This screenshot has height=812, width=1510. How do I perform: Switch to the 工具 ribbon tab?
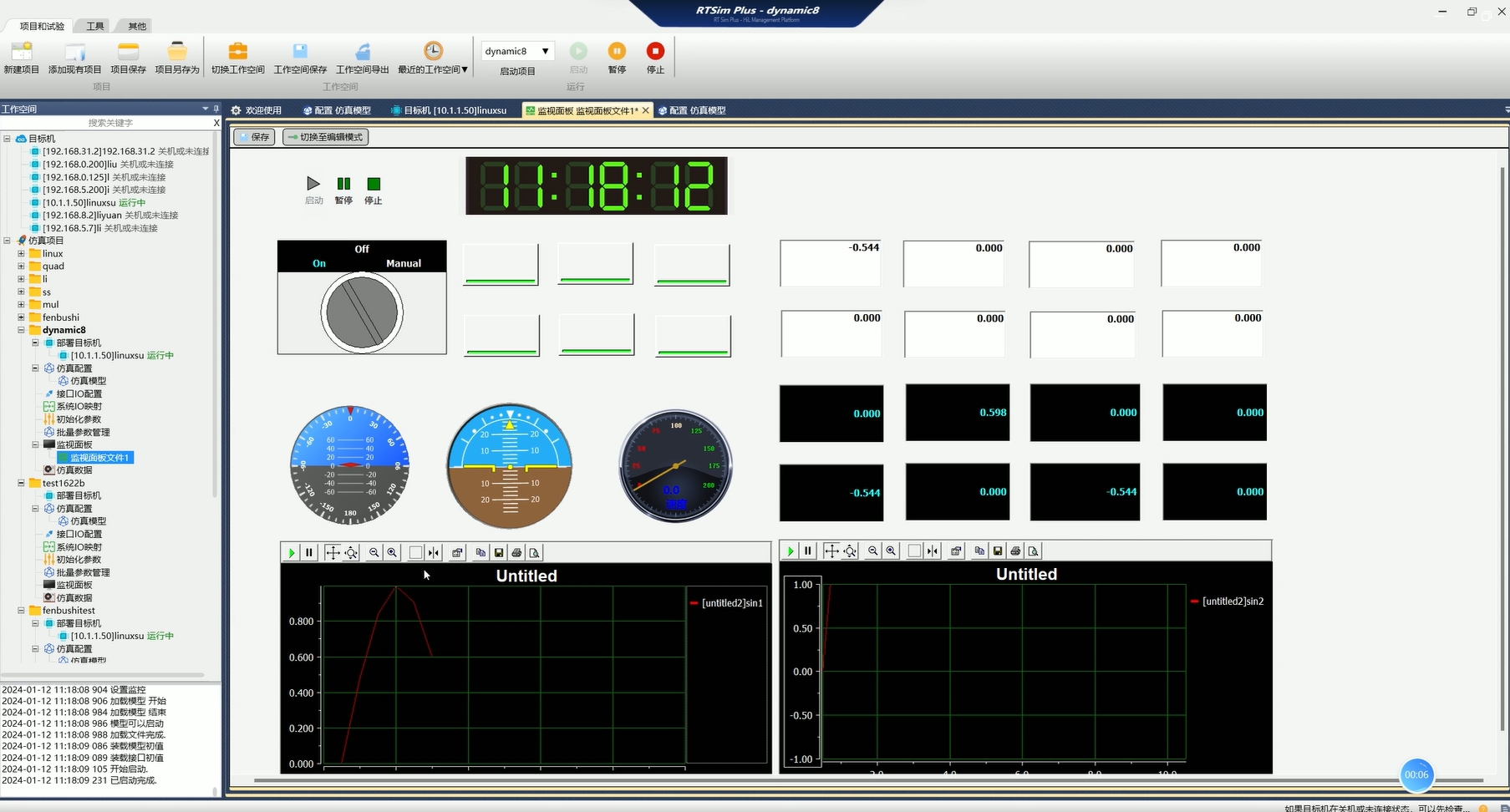pos(95,26)
